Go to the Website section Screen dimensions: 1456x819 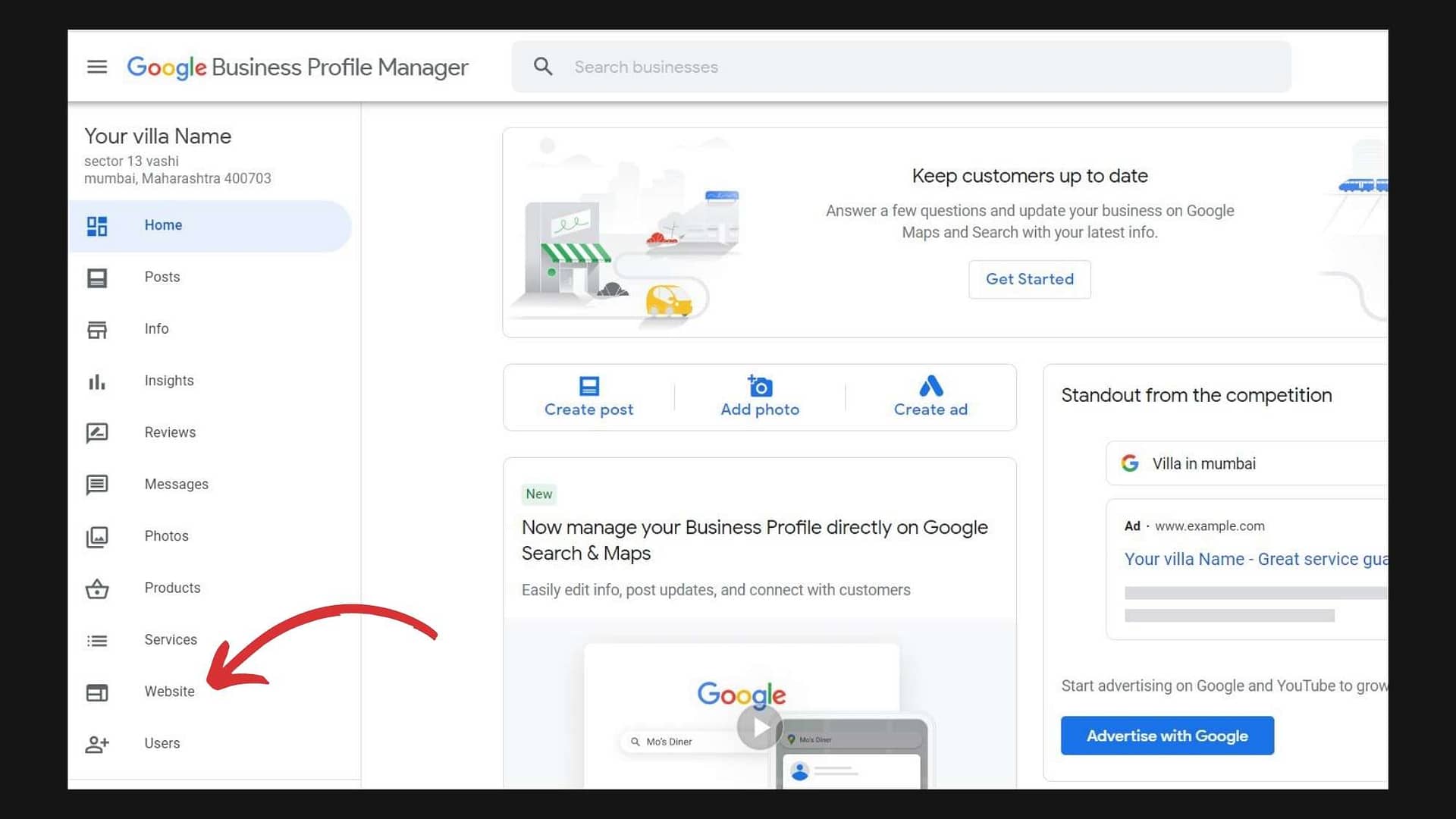coord(209,692)
